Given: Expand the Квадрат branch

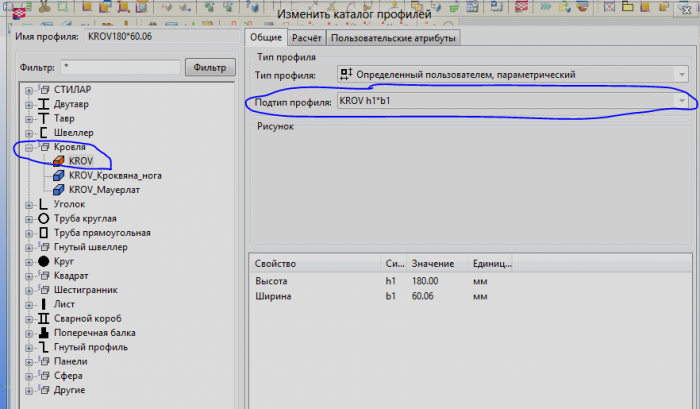Looking at the screenshot, I should (29, 276).
